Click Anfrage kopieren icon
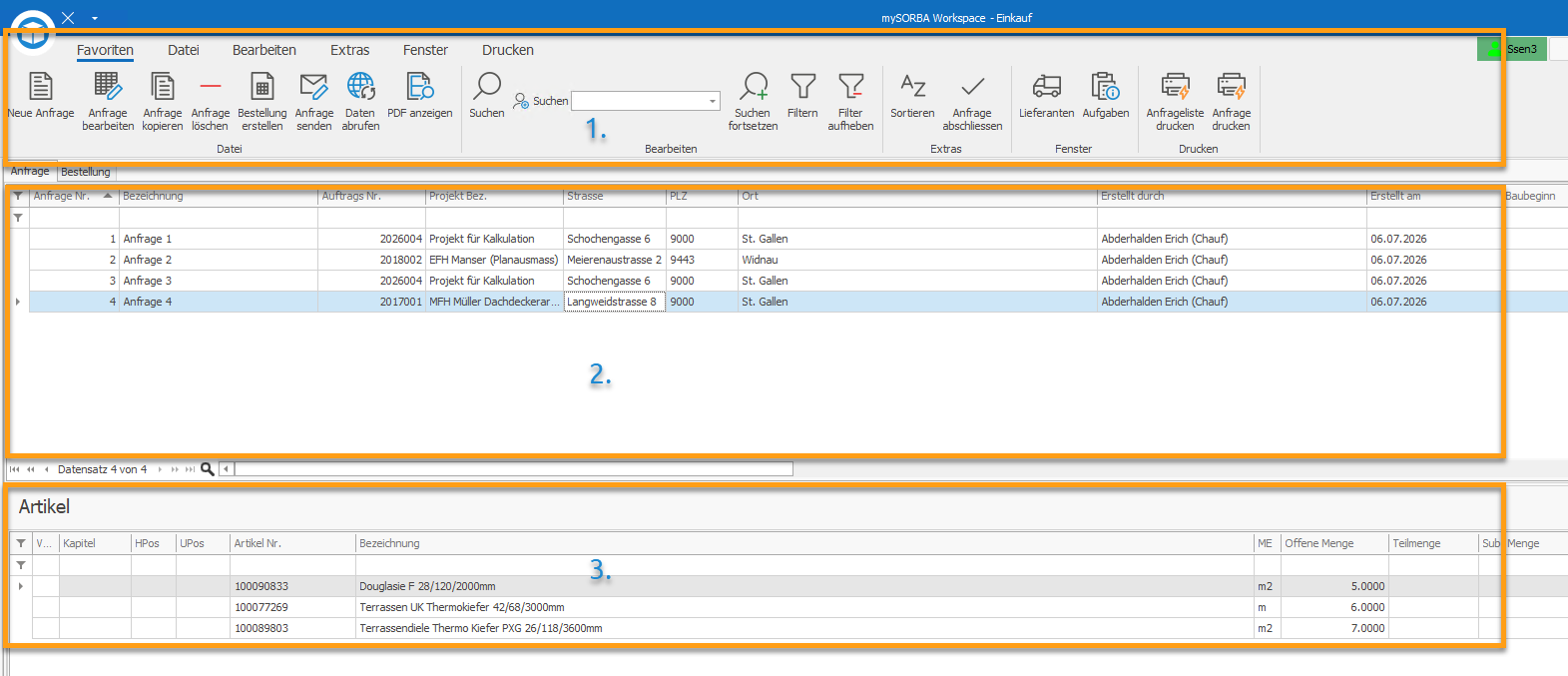The width and height of the screenshot is (1568, 676). click(x=162, y=87)
